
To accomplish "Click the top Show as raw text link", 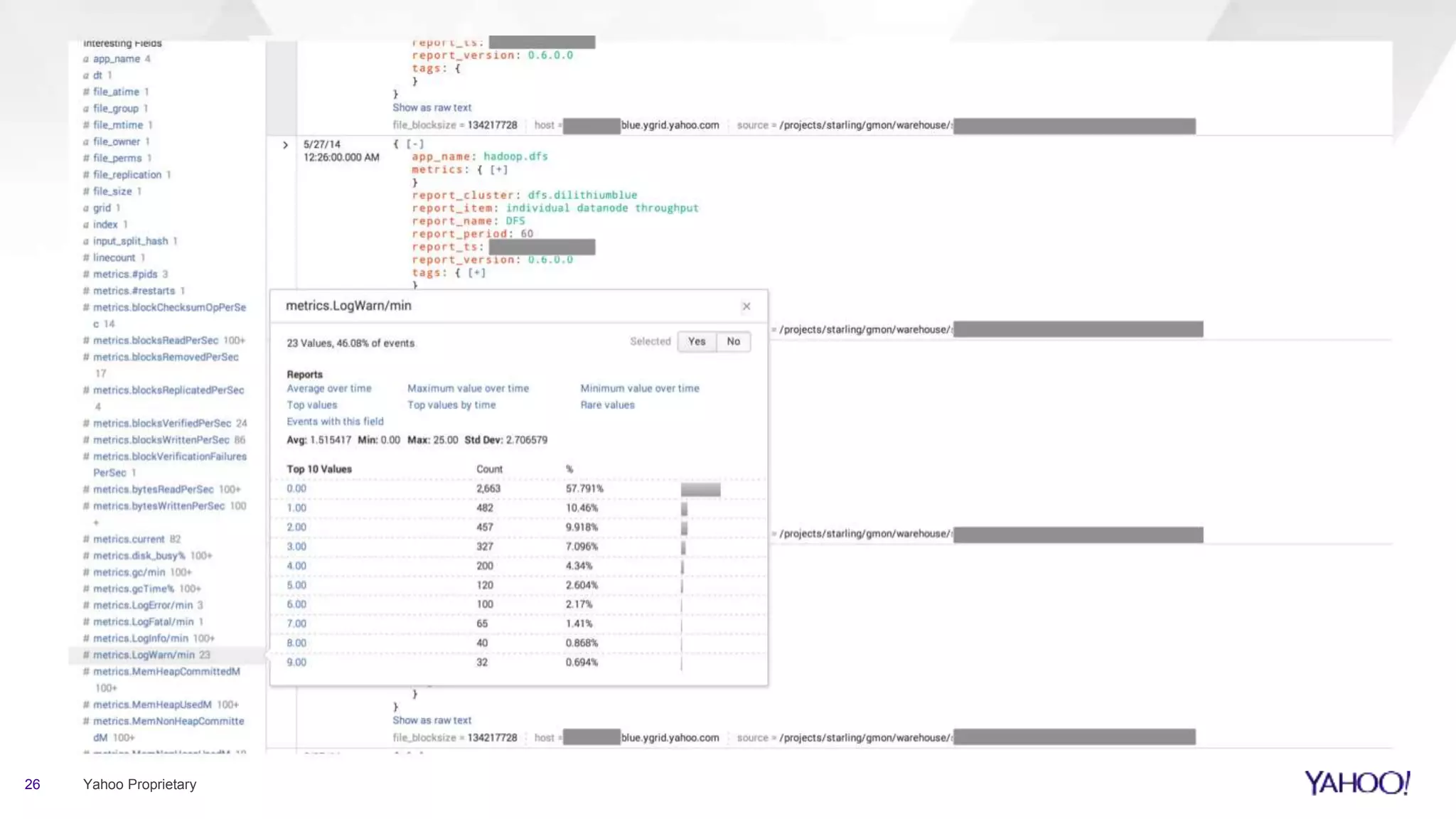I will (x=432, y=107).
